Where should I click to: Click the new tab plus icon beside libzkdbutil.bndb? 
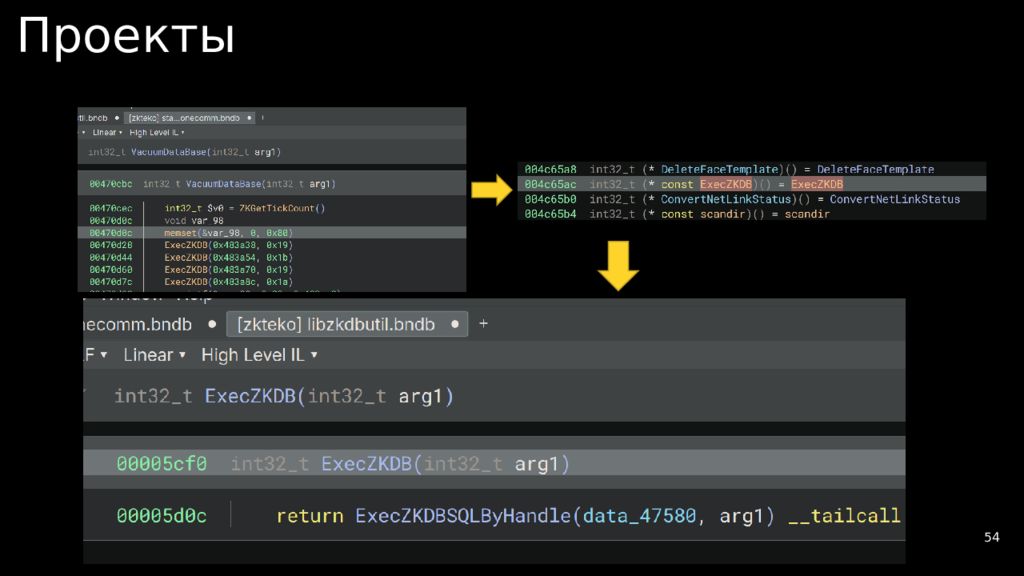point(484,324)
